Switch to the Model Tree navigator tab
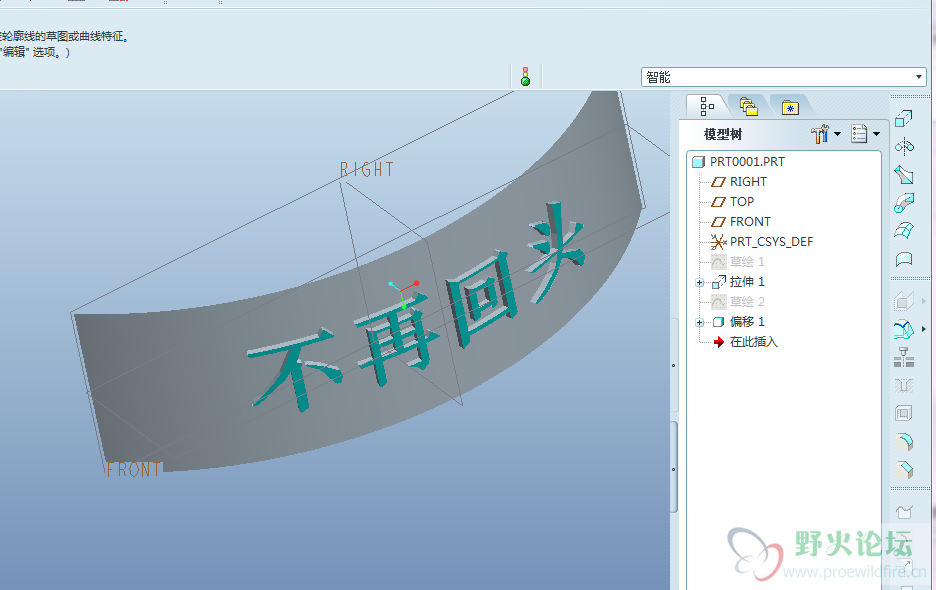The image size is (936, 590). (x=707, y=106)
